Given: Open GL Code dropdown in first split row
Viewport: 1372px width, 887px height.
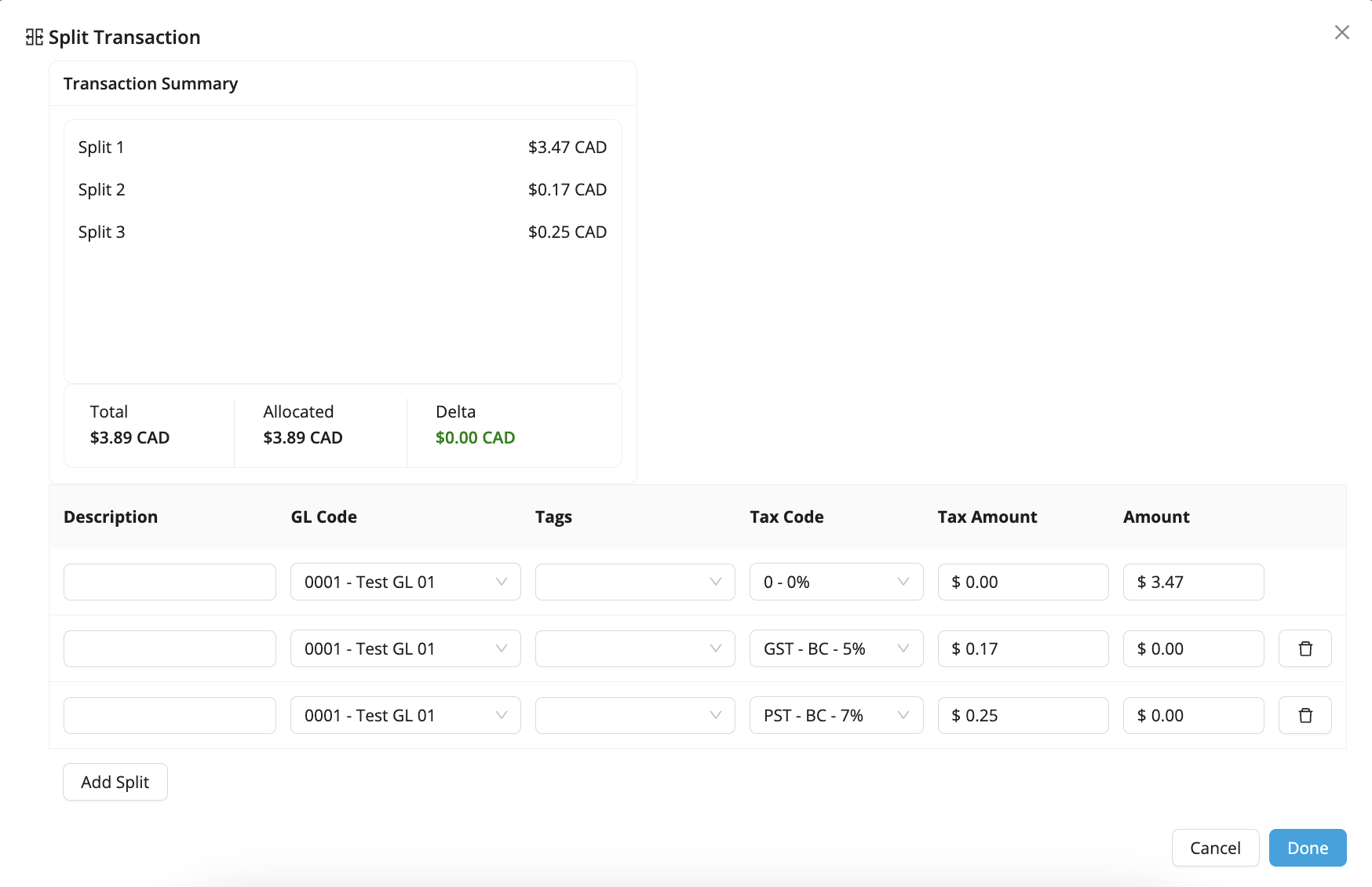Looking at the screenshot, I should click(x=405, y=582).
